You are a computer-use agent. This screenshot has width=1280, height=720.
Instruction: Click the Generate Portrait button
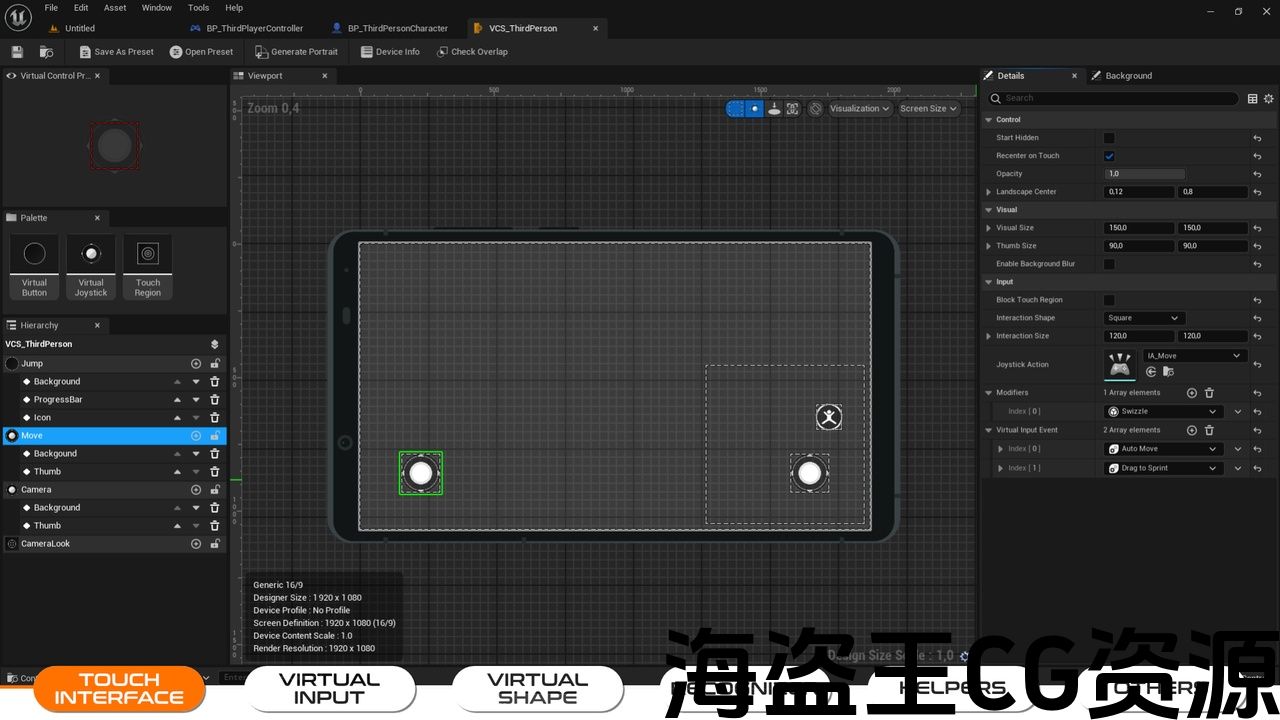297,52
